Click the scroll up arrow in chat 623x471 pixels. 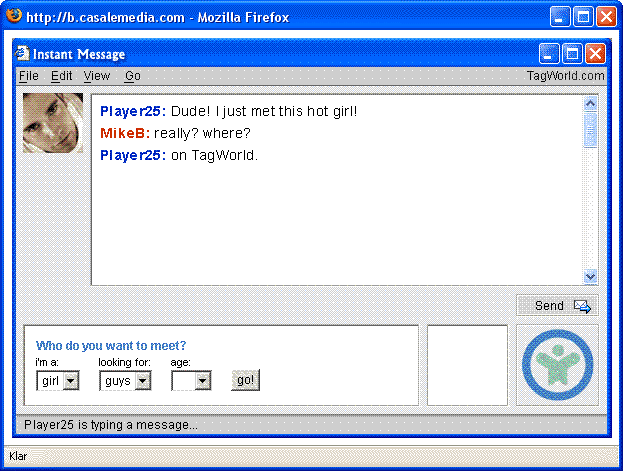pyautogui.click(x=590, y=104)
